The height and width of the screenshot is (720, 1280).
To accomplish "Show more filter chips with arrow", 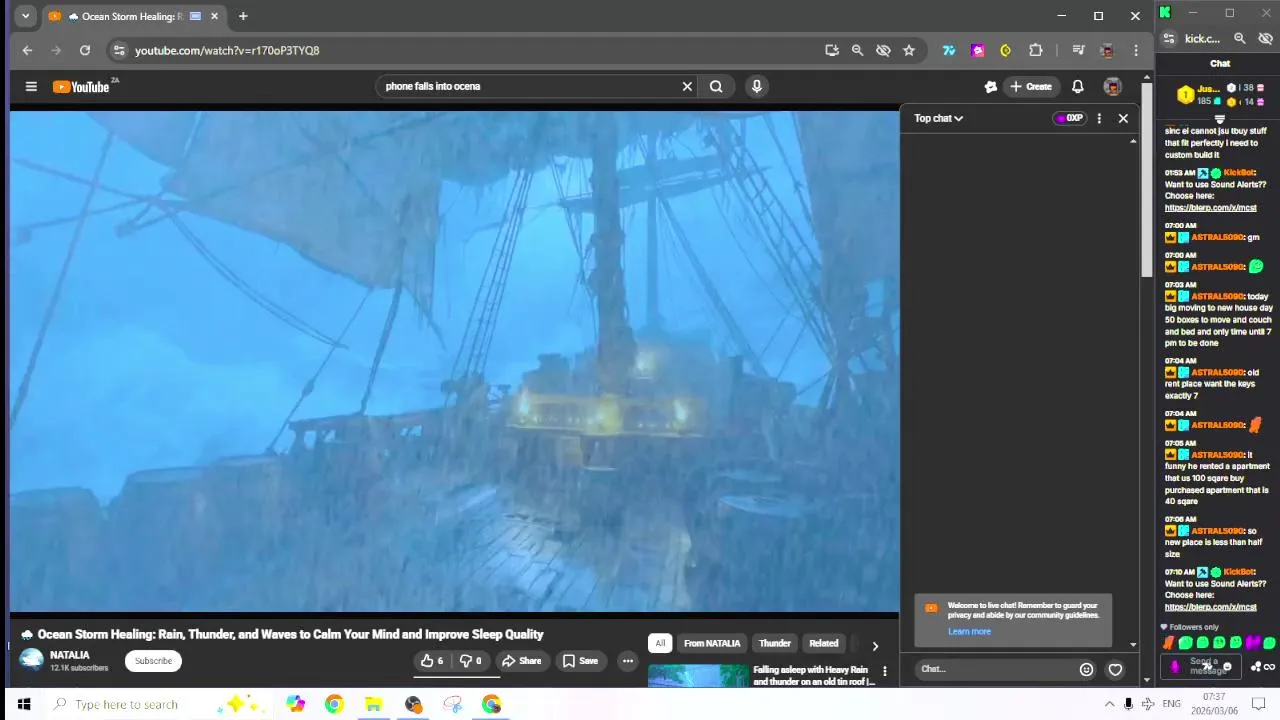I will [875, 646].
